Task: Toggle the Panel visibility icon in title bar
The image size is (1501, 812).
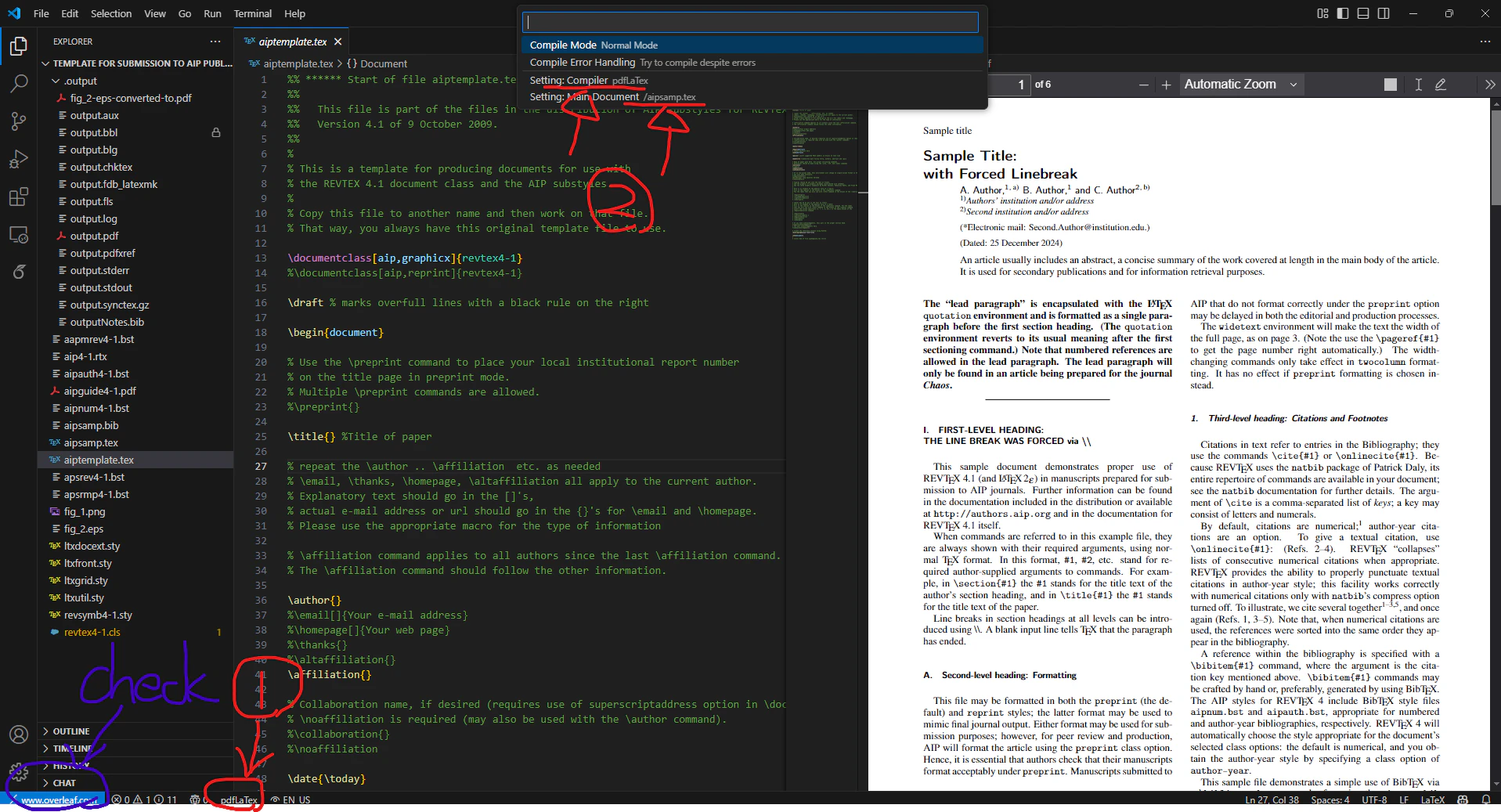Action: (x=1362, y=13)
